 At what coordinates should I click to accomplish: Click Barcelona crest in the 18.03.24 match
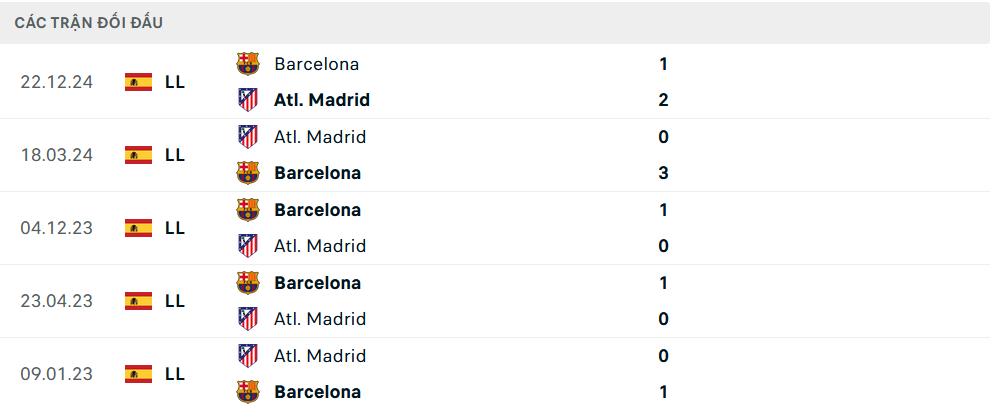coord(247,173)
